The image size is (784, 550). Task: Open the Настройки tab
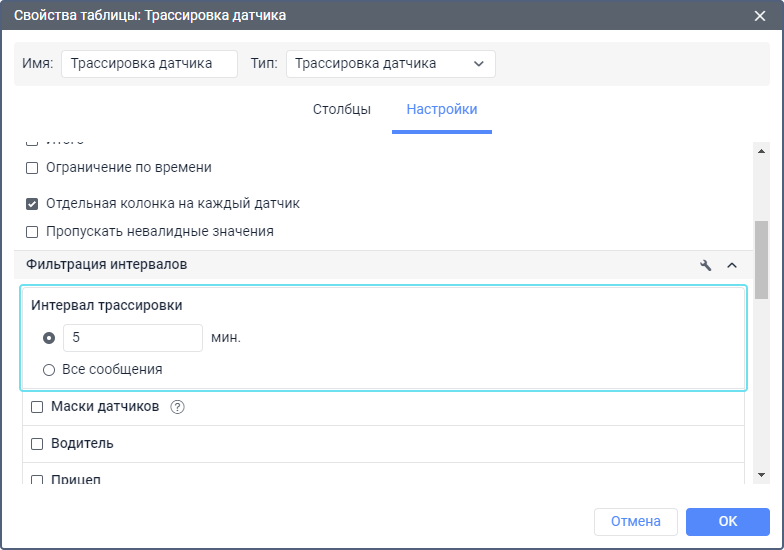click(441, 110)
